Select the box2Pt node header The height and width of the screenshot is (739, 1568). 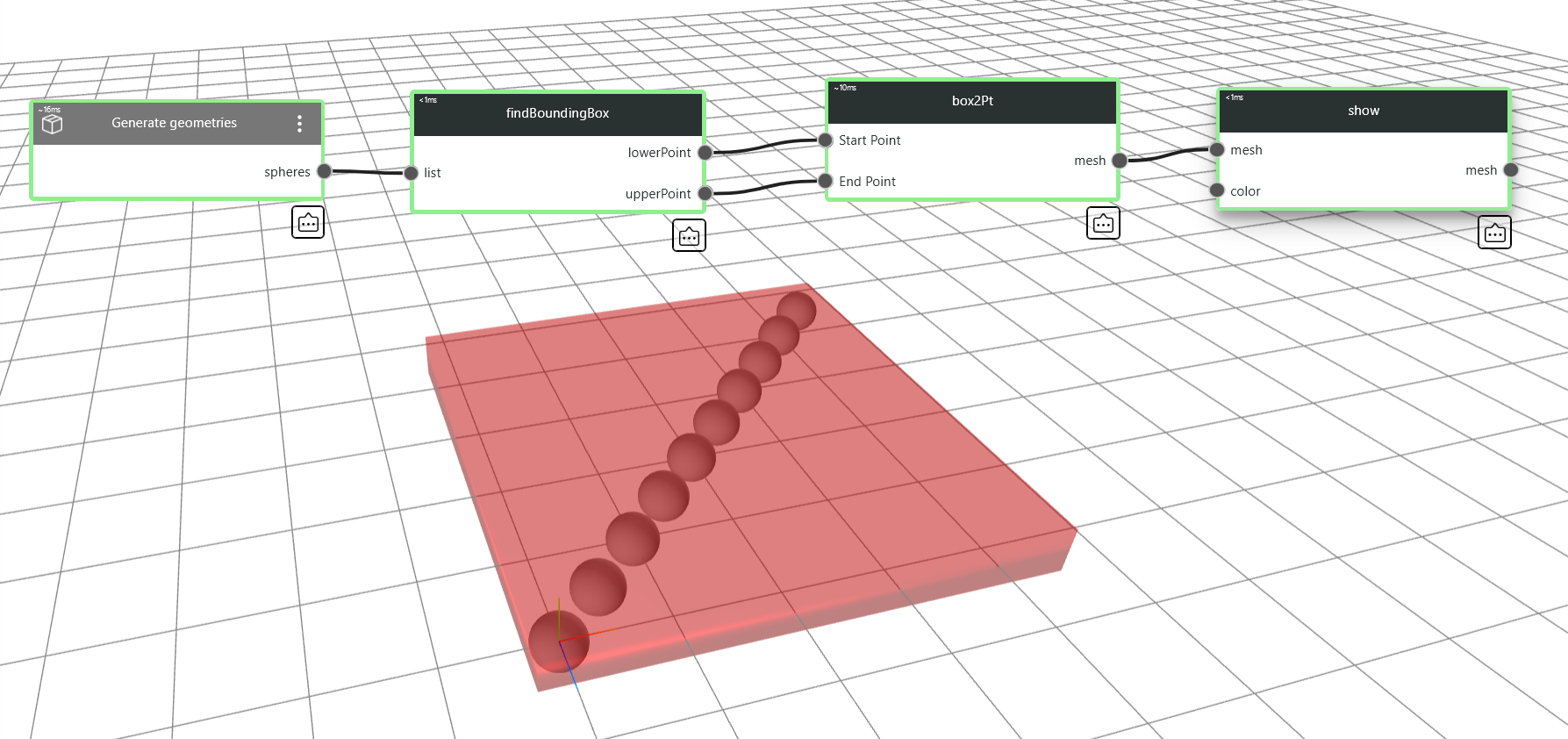click(972, 102)
